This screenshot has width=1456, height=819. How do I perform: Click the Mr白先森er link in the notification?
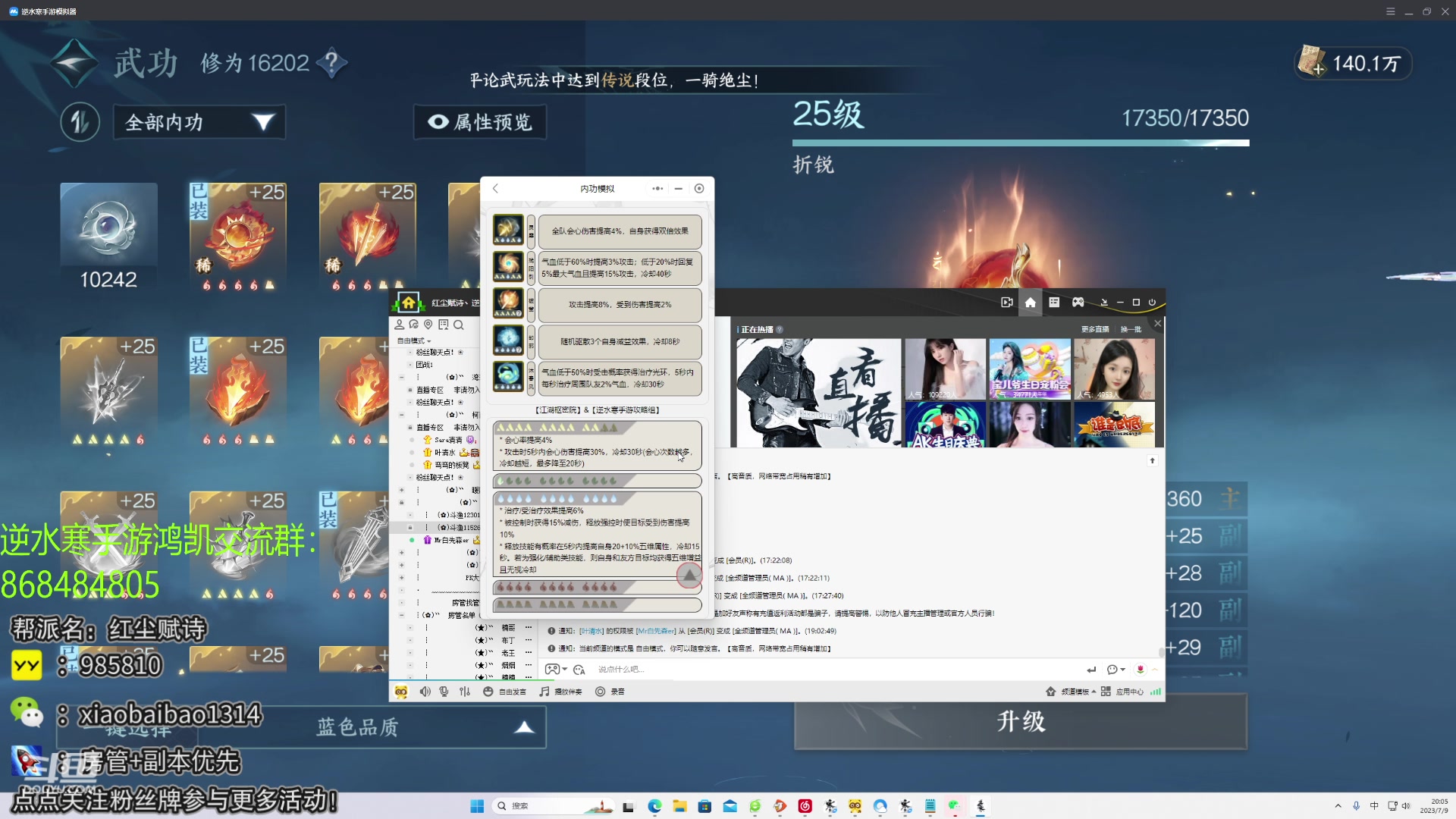(x=655, y=631)
